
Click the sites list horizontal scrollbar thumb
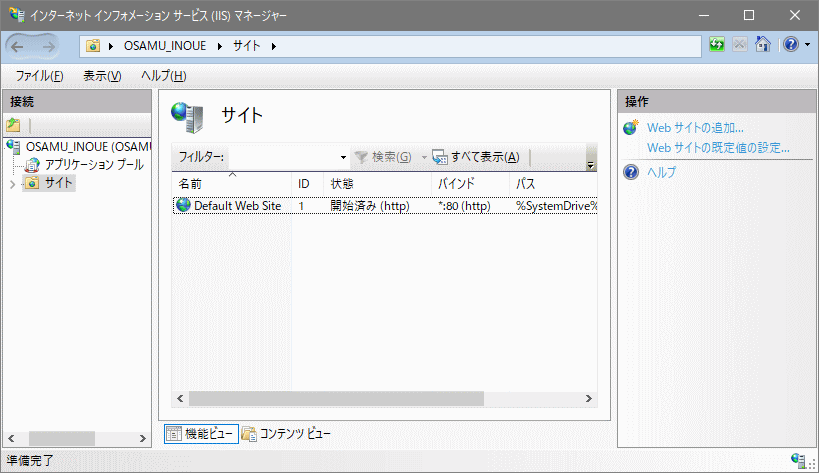[x=336, y=399]
